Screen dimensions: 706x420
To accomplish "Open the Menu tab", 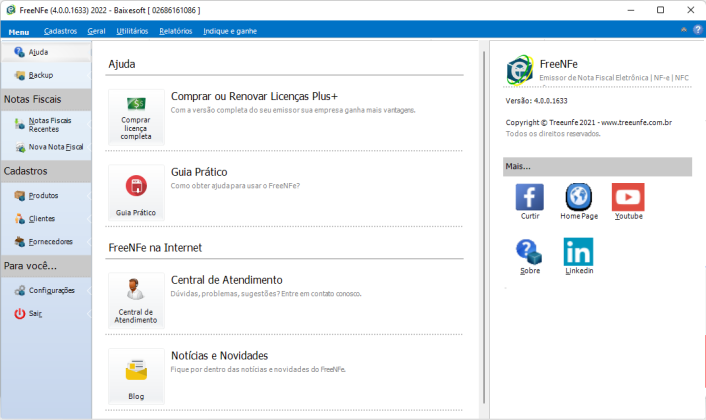I will click(18, 32).
